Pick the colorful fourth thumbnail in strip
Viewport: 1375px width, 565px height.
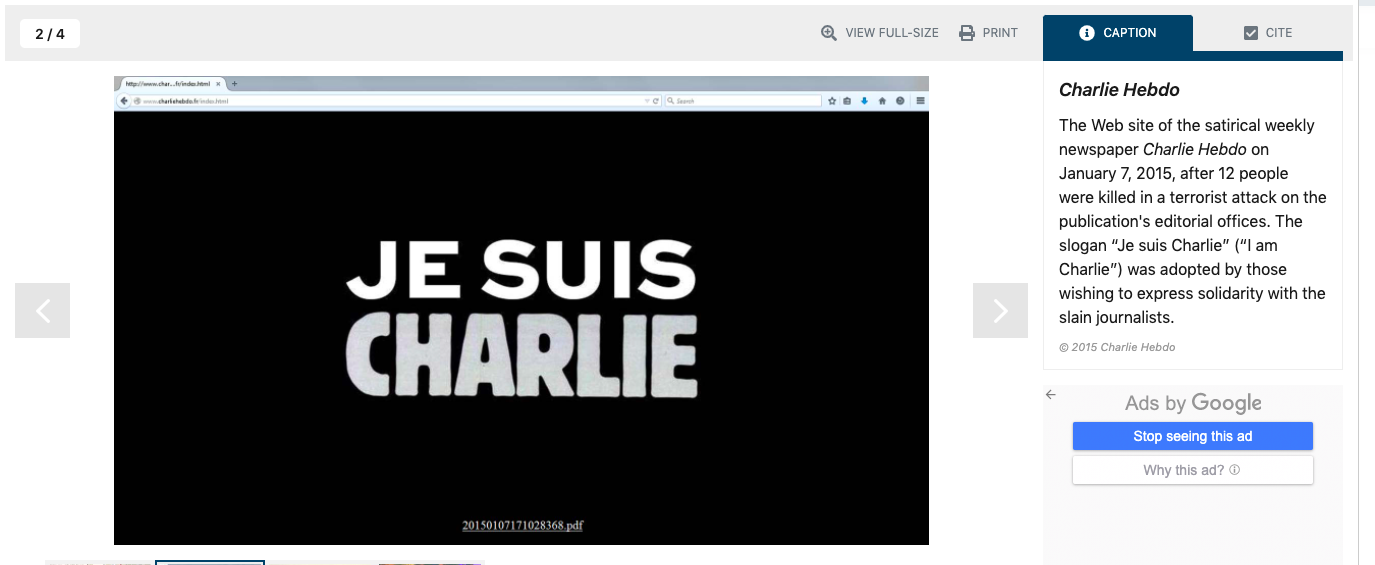click(430, 562)
